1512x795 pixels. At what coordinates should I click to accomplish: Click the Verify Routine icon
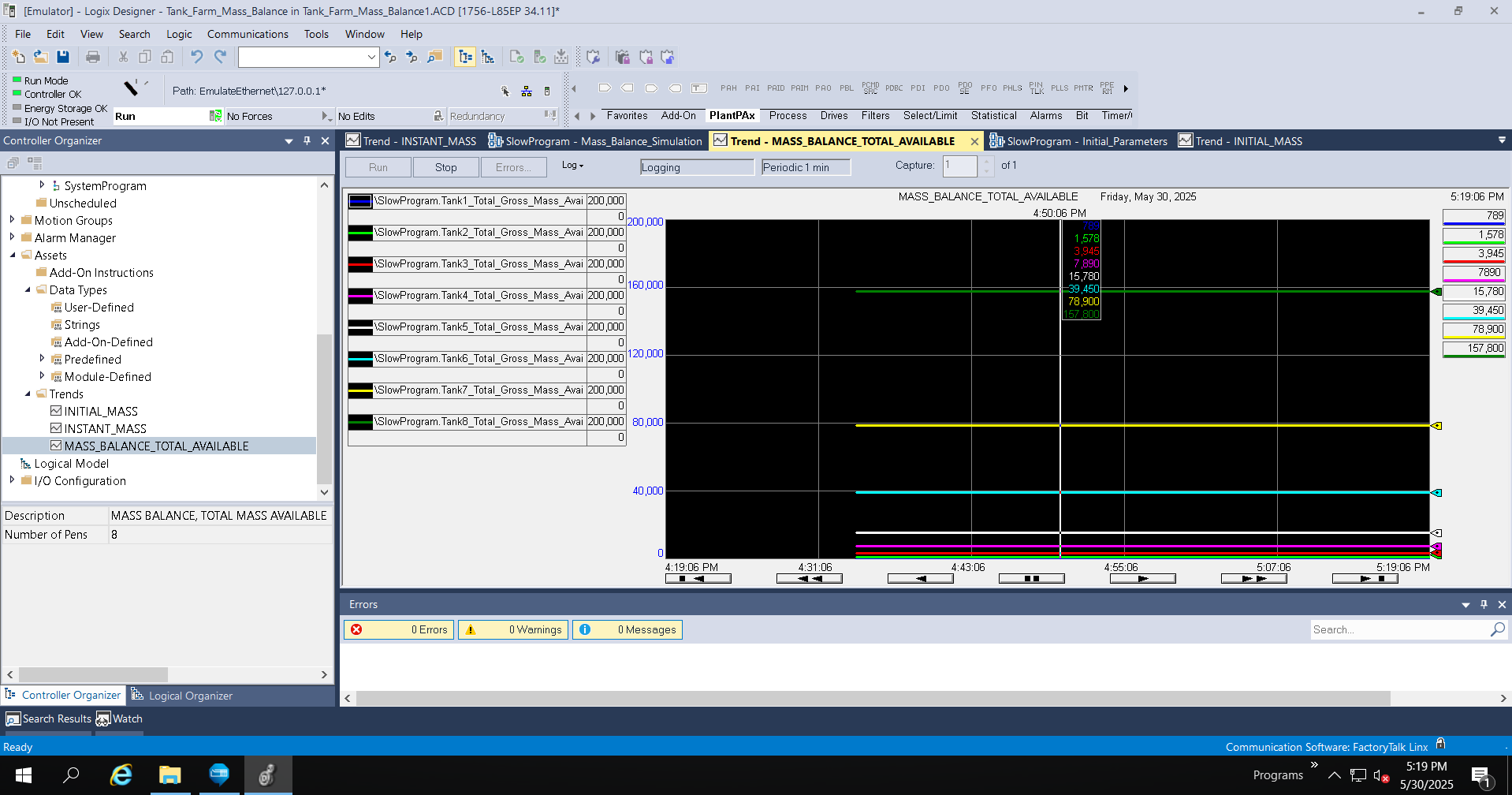[517, 57]
